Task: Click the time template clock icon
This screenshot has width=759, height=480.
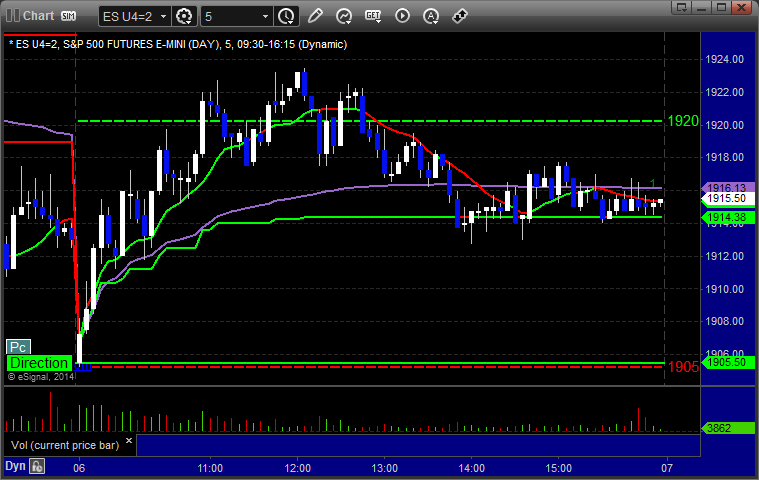Action: [286, 16]
